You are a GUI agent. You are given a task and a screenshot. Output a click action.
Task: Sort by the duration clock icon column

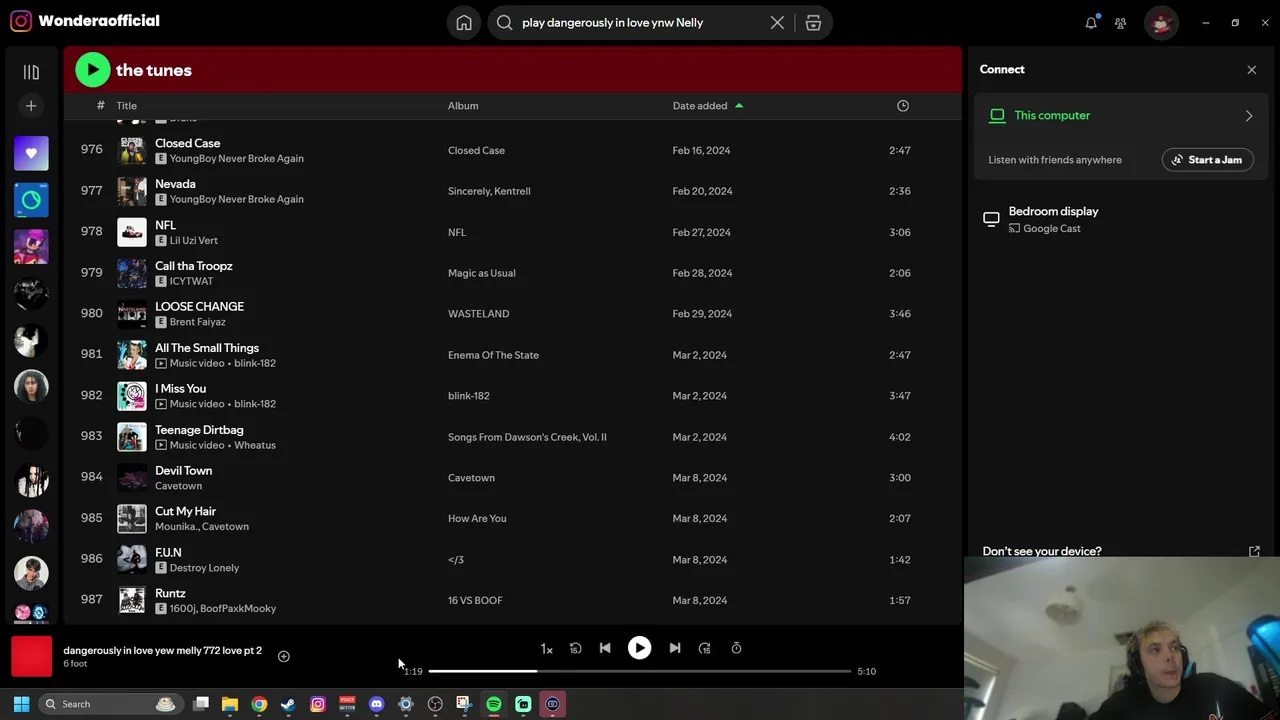tap(903, 106)
